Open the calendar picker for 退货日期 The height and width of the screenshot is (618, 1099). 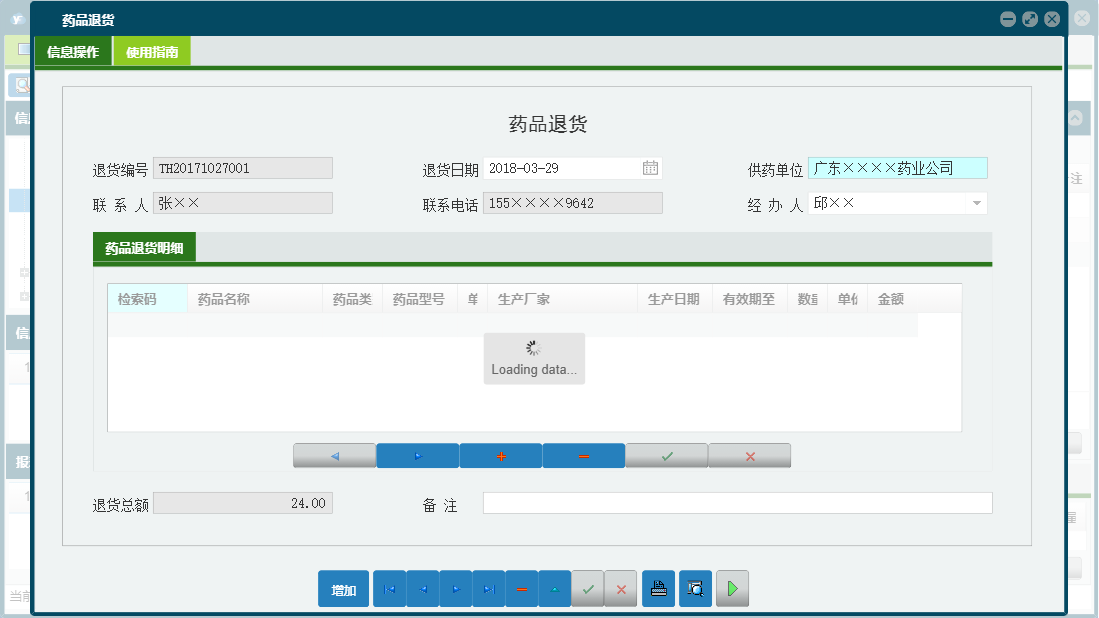coord(650,167)
